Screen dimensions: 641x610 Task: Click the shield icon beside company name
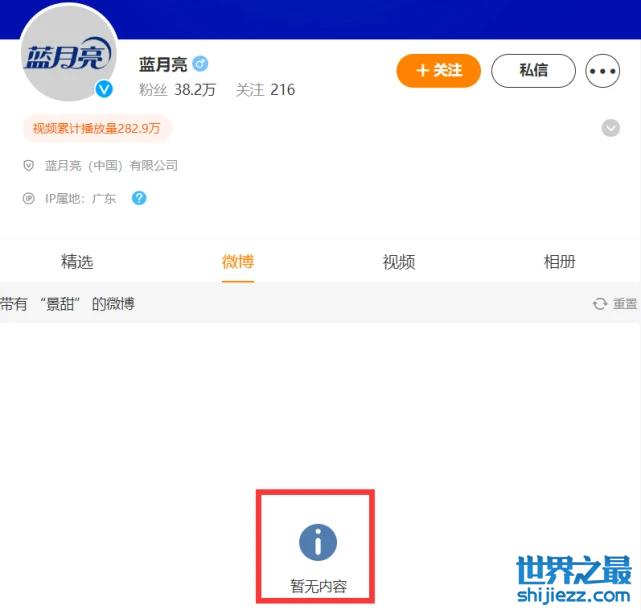28,166
